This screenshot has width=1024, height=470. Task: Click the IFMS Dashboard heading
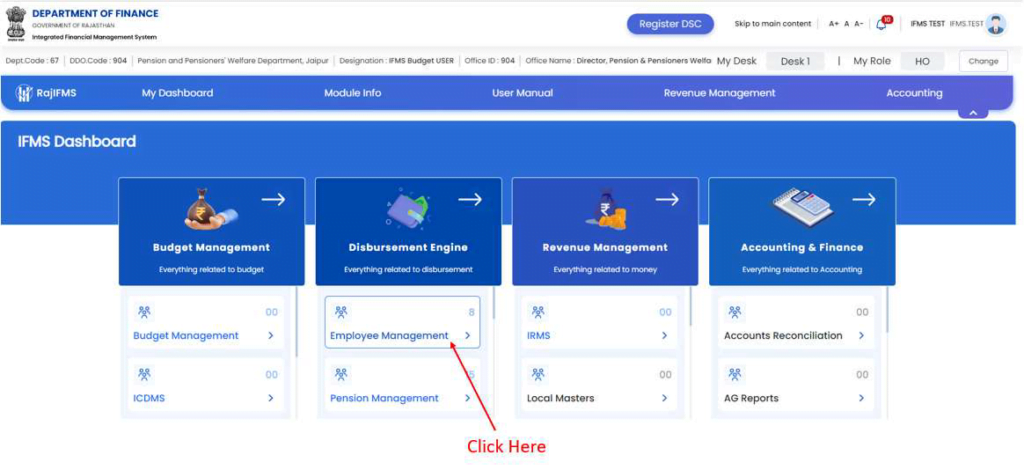click(77, 142)
